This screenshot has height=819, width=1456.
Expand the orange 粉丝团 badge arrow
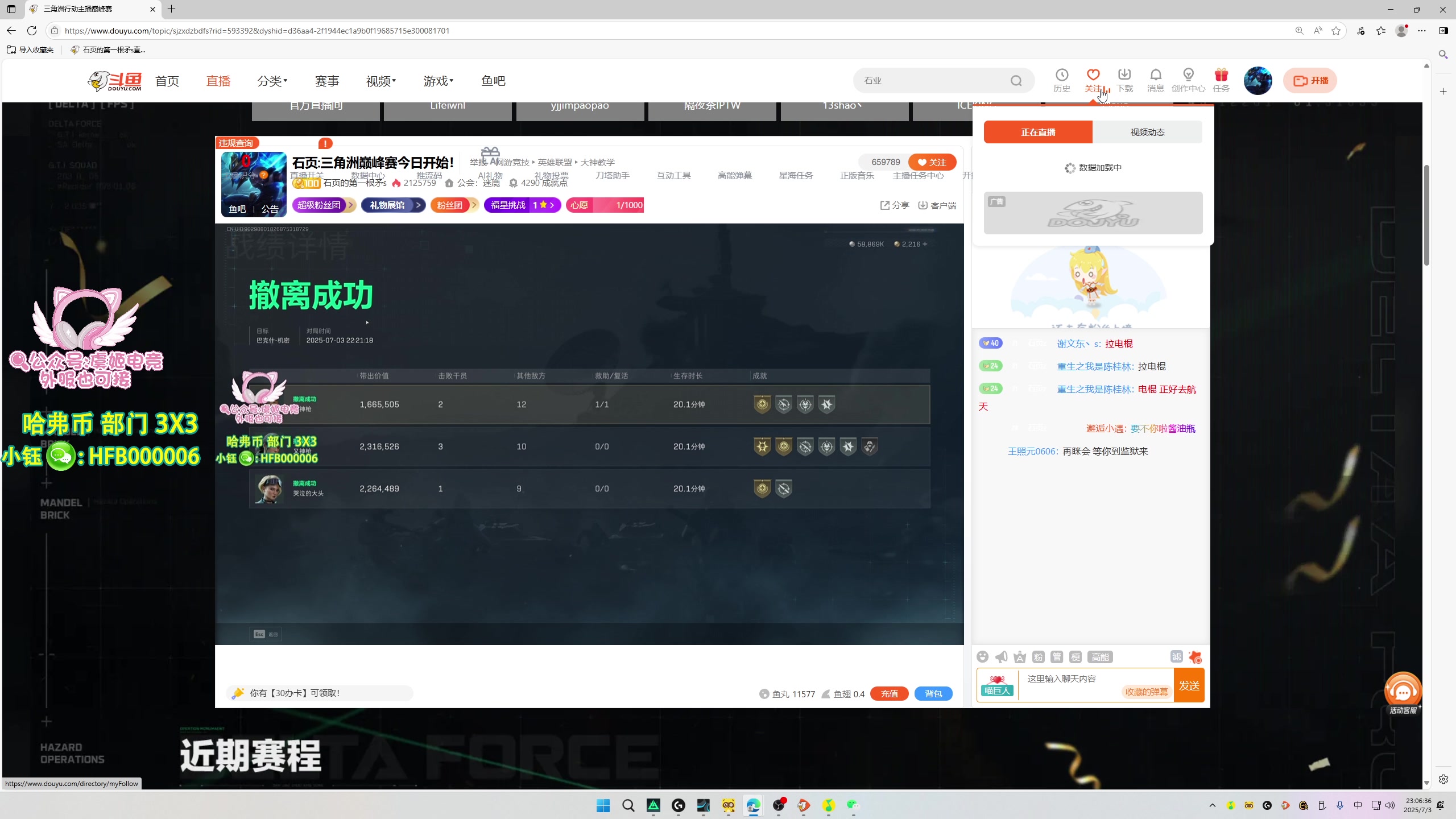point(473,205)
